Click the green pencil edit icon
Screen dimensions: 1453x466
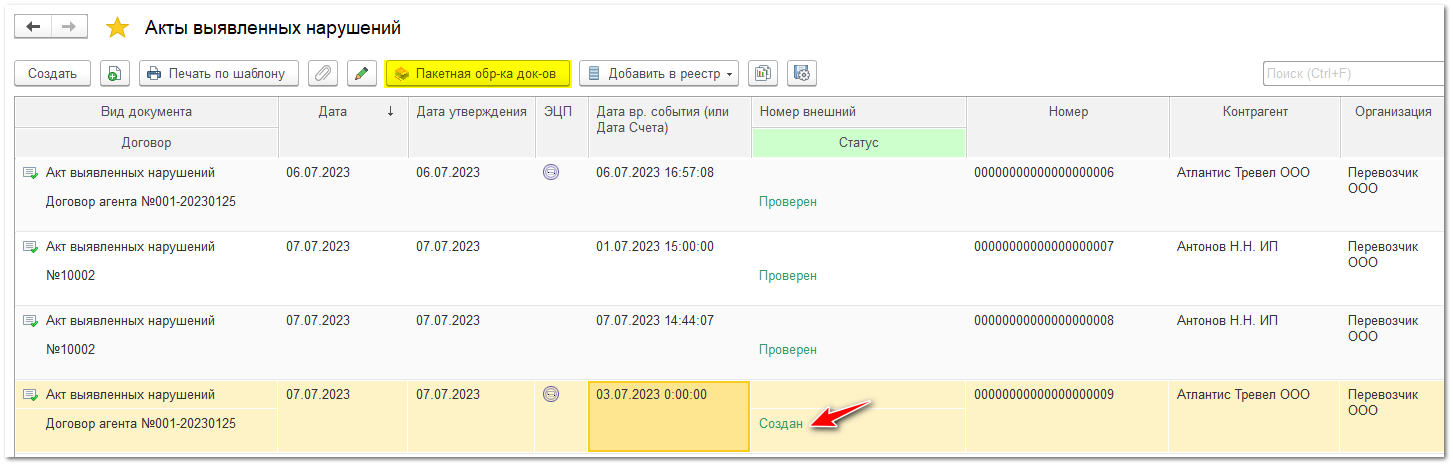click(361, 73)
